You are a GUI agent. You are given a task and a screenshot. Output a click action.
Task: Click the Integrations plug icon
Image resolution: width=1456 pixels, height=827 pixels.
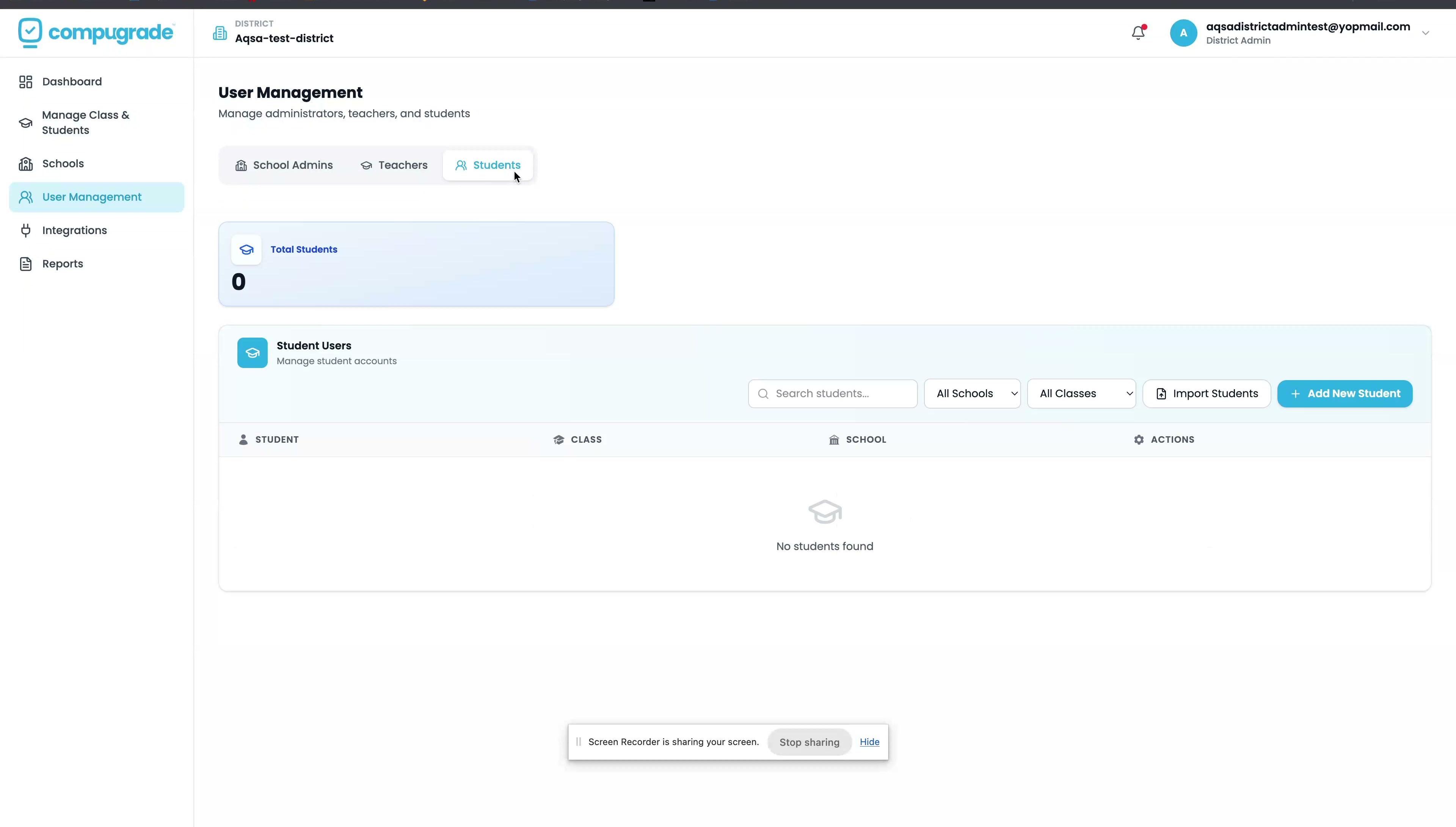(25, 231)
